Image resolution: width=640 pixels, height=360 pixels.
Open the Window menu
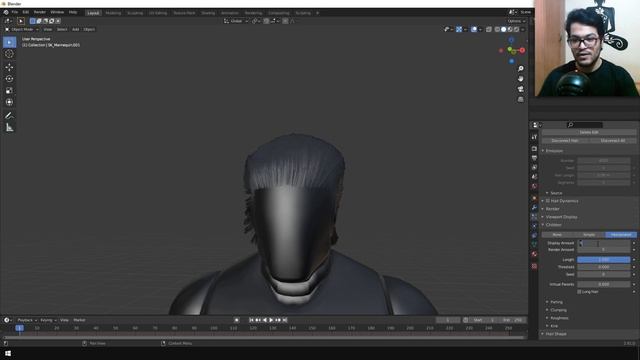tap(57, 13)
